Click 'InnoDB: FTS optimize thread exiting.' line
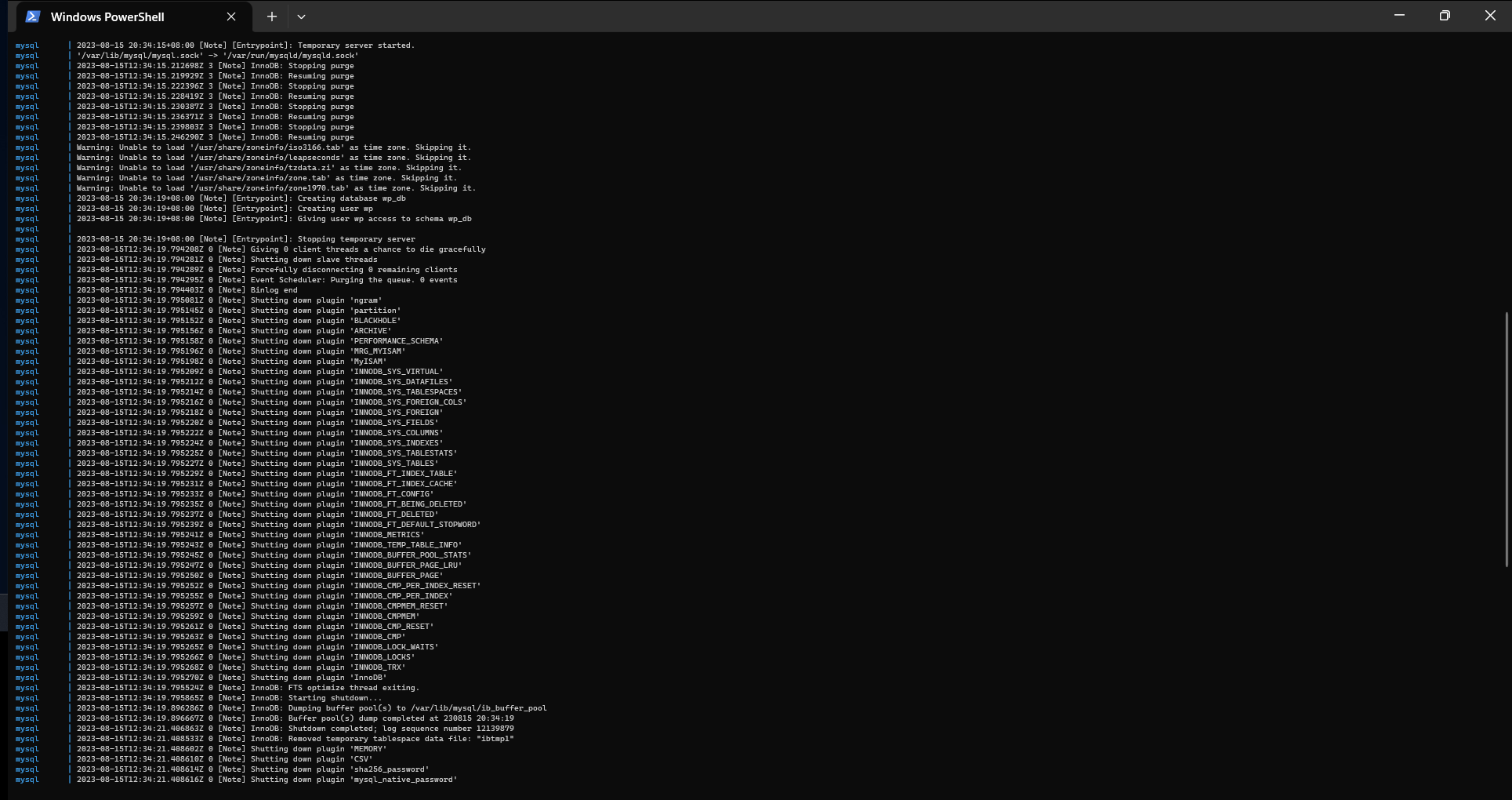Viewport: 1512px width, 800px height. [x=248, y=688]
